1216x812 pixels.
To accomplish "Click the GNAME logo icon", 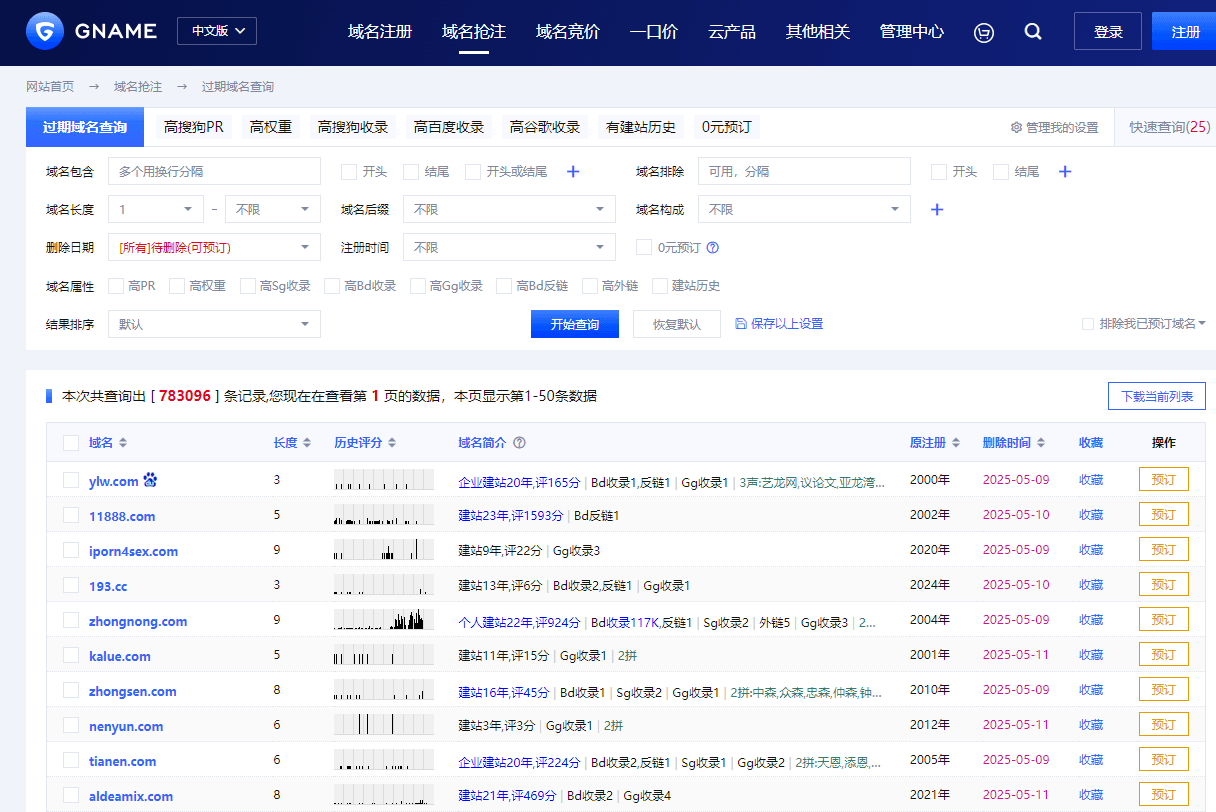I will (x=44, y=32).
